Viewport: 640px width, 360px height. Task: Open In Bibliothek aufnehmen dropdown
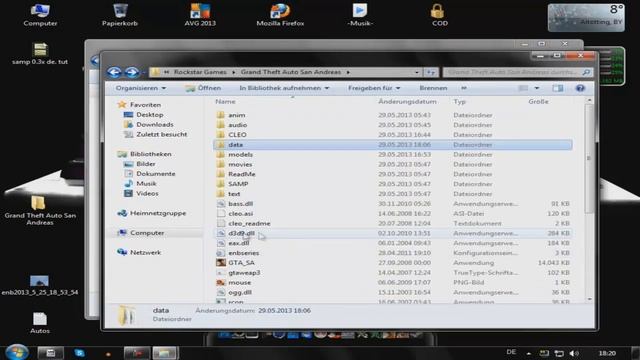point(284,88)
